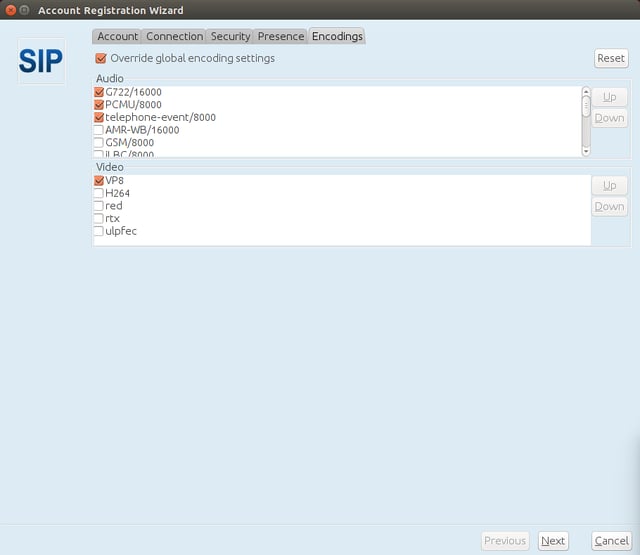Screen dimensions: 640x555
Task: Open the Encodings tab
Action: point(337,36)
